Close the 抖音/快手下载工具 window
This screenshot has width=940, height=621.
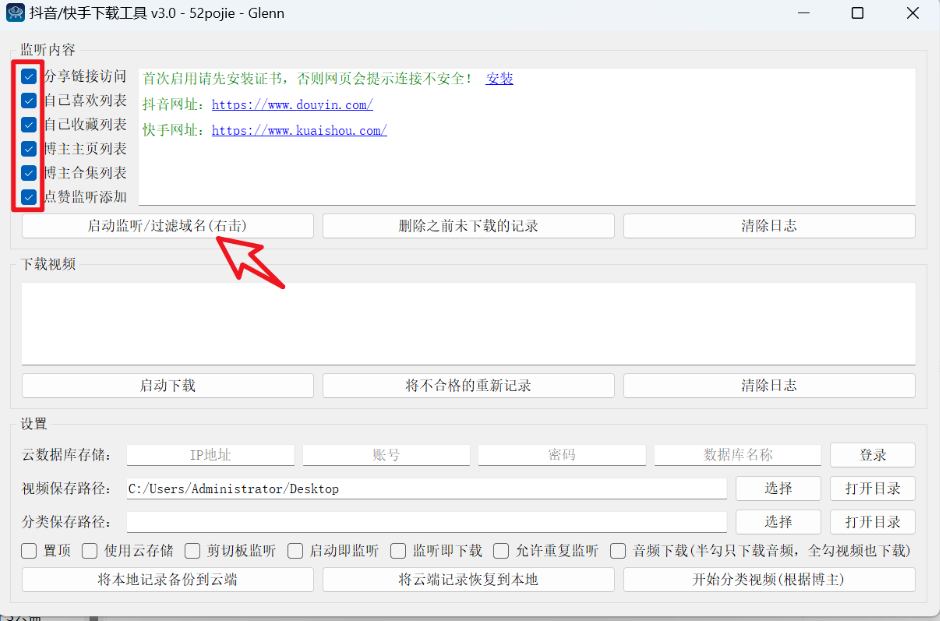click(912, 13)
